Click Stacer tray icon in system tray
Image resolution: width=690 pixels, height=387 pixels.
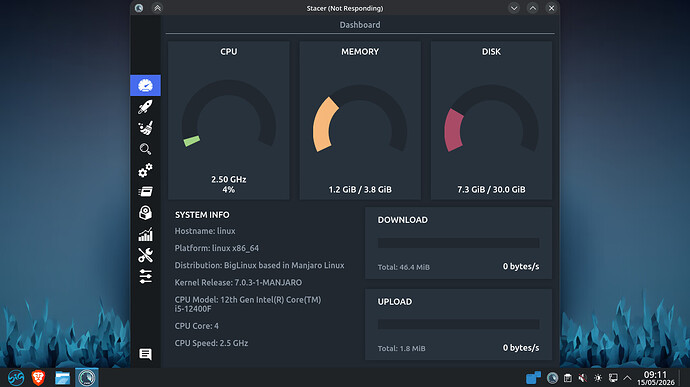tap(552, 378)
